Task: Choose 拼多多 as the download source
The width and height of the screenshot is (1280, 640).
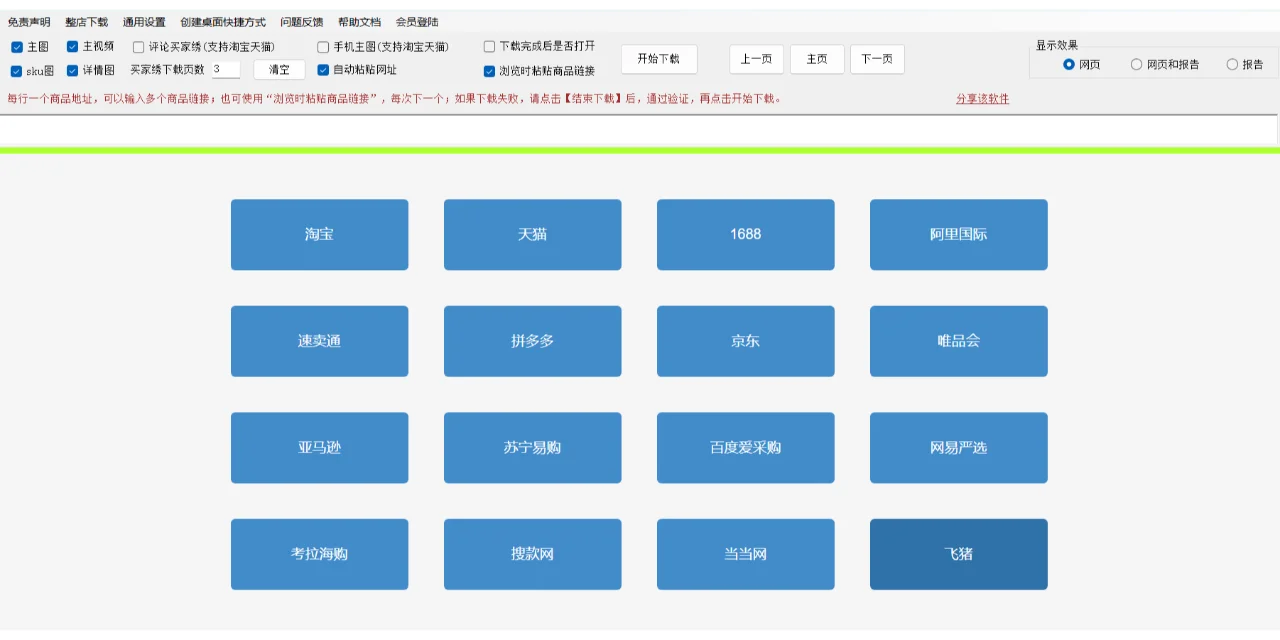Action: [x=532, y=341]
